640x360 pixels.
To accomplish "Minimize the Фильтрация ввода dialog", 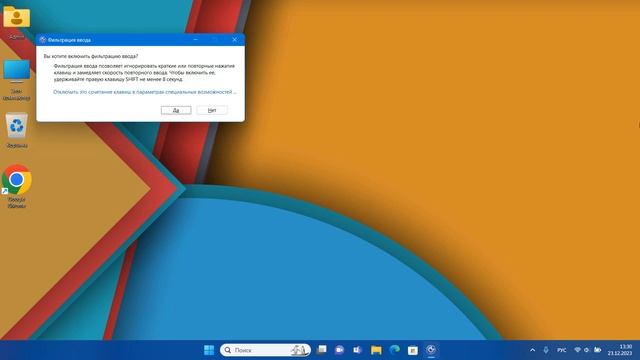I will (196, 40).
